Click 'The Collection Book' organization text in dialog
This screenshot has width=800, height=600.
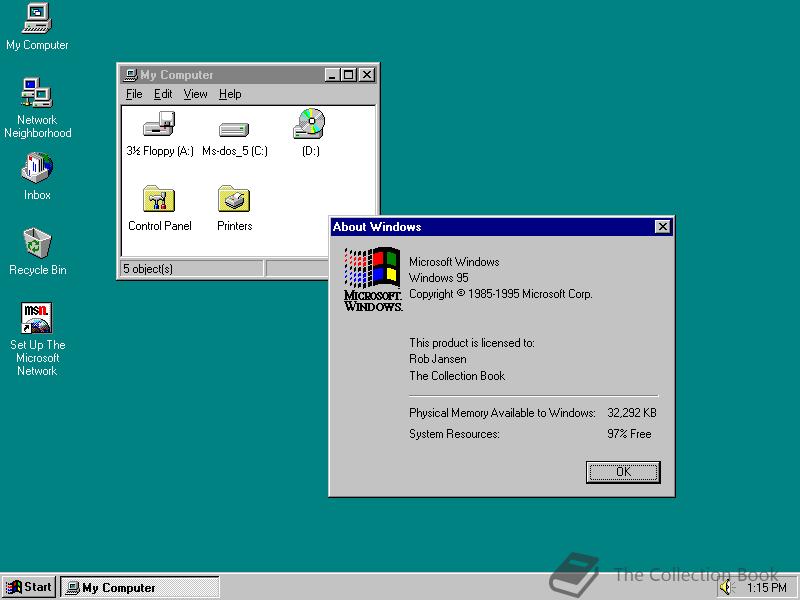(457, 376)
